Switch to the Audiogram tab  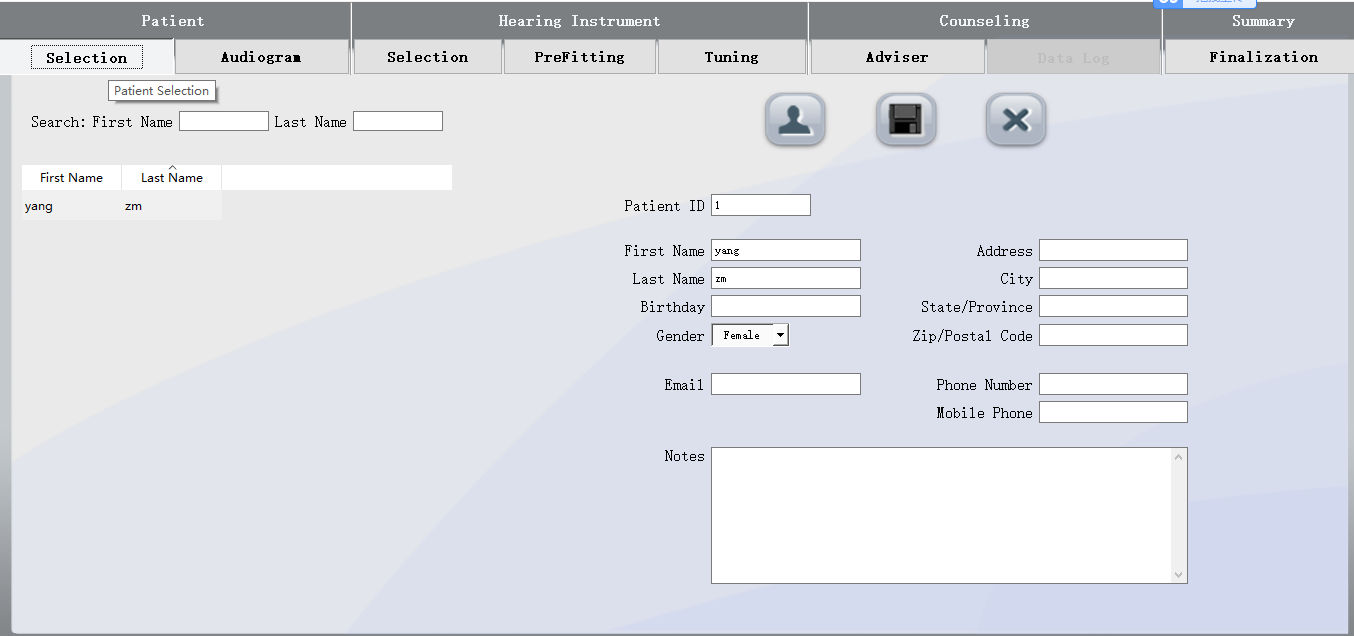pyautogui.click(x=261, y=57)
